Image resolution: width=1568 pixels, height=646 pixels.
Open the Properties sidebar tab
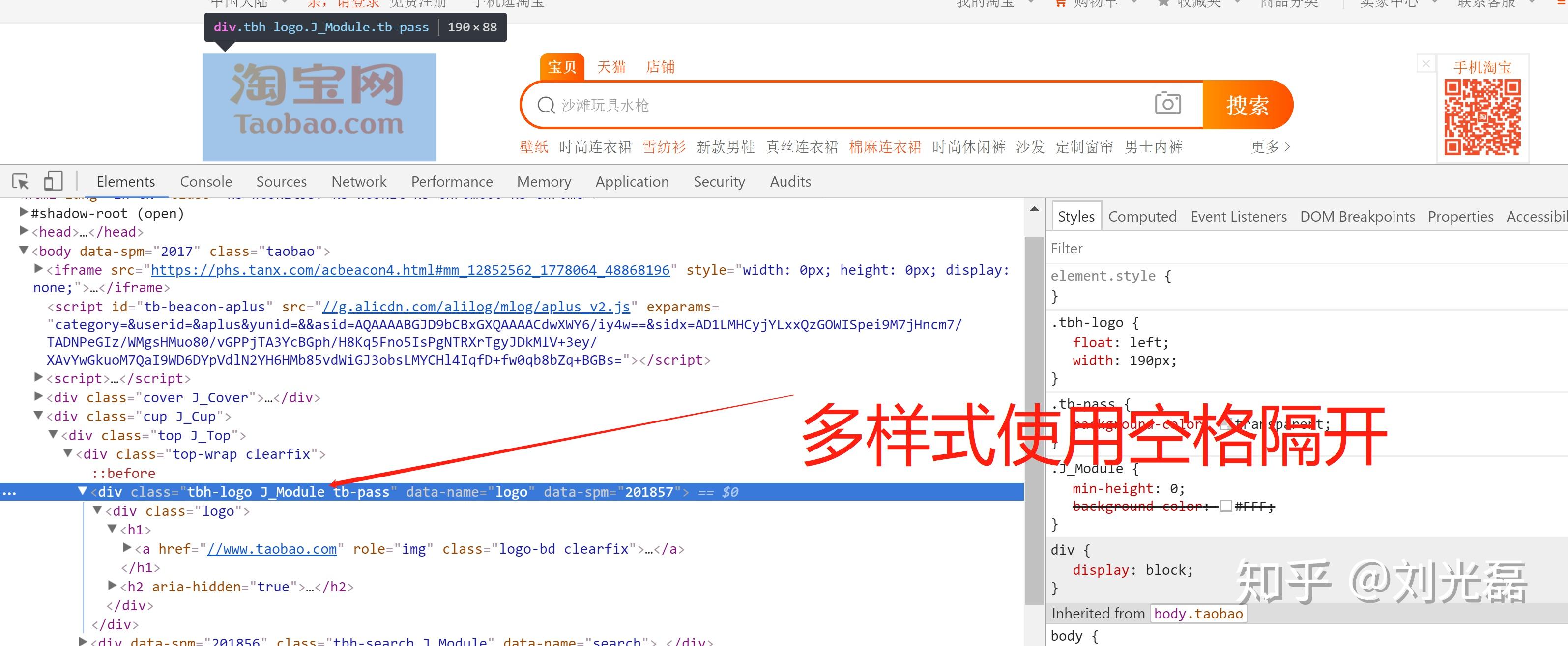click(x=1461, y=217)
